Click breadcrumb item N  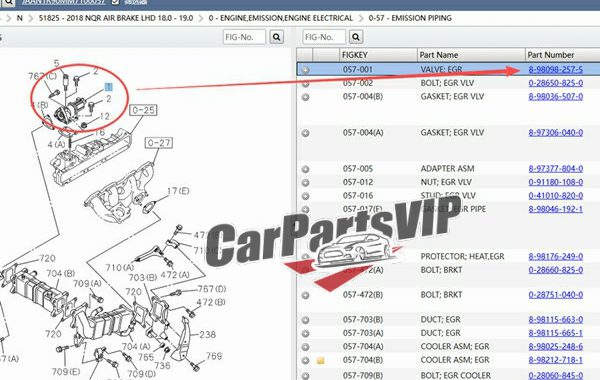point(20,18)
